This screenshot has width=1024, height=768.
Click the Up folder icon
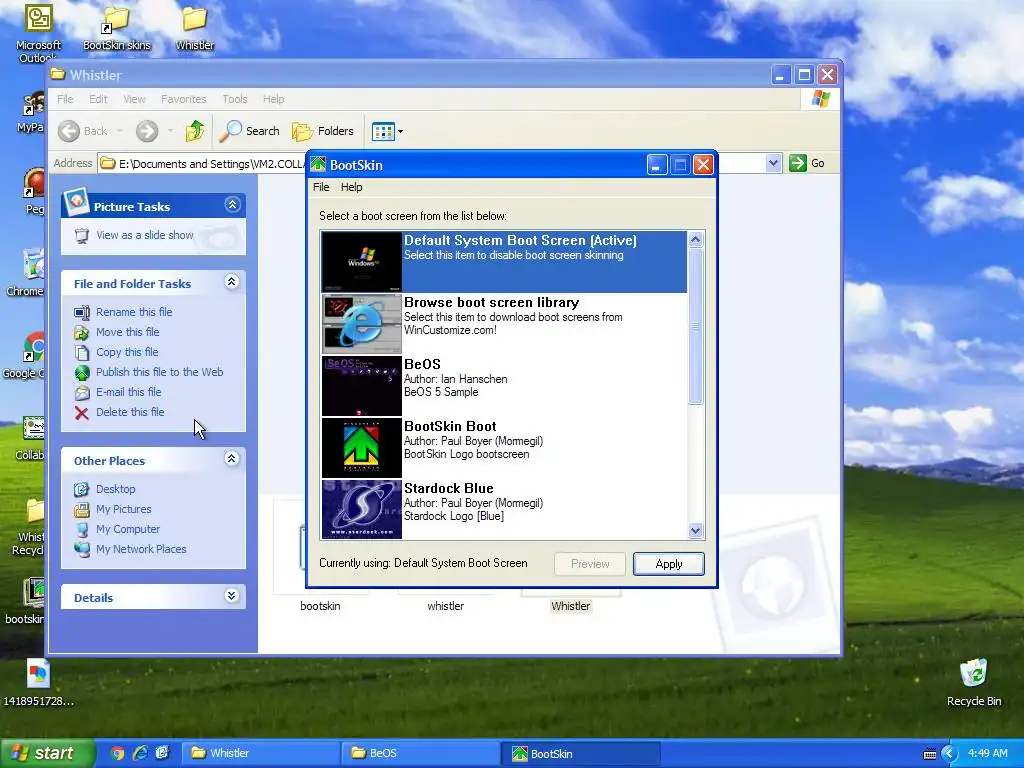195,131
